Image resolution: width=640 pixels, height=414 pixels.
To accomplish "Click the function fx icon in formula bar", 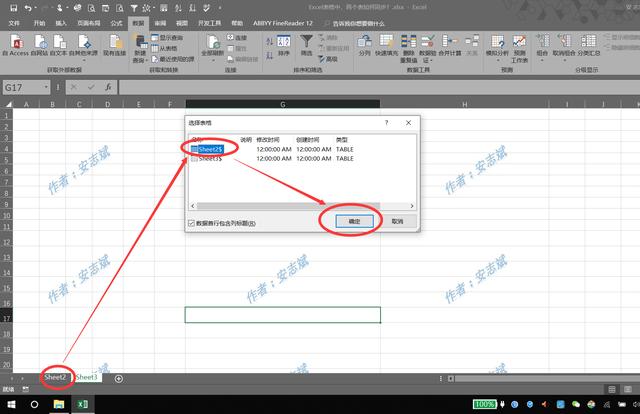I will (108, 87).
